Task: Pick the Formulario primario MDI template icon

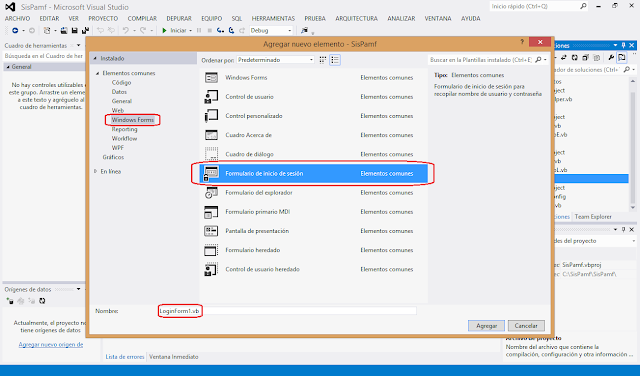Action: point(211,212)
